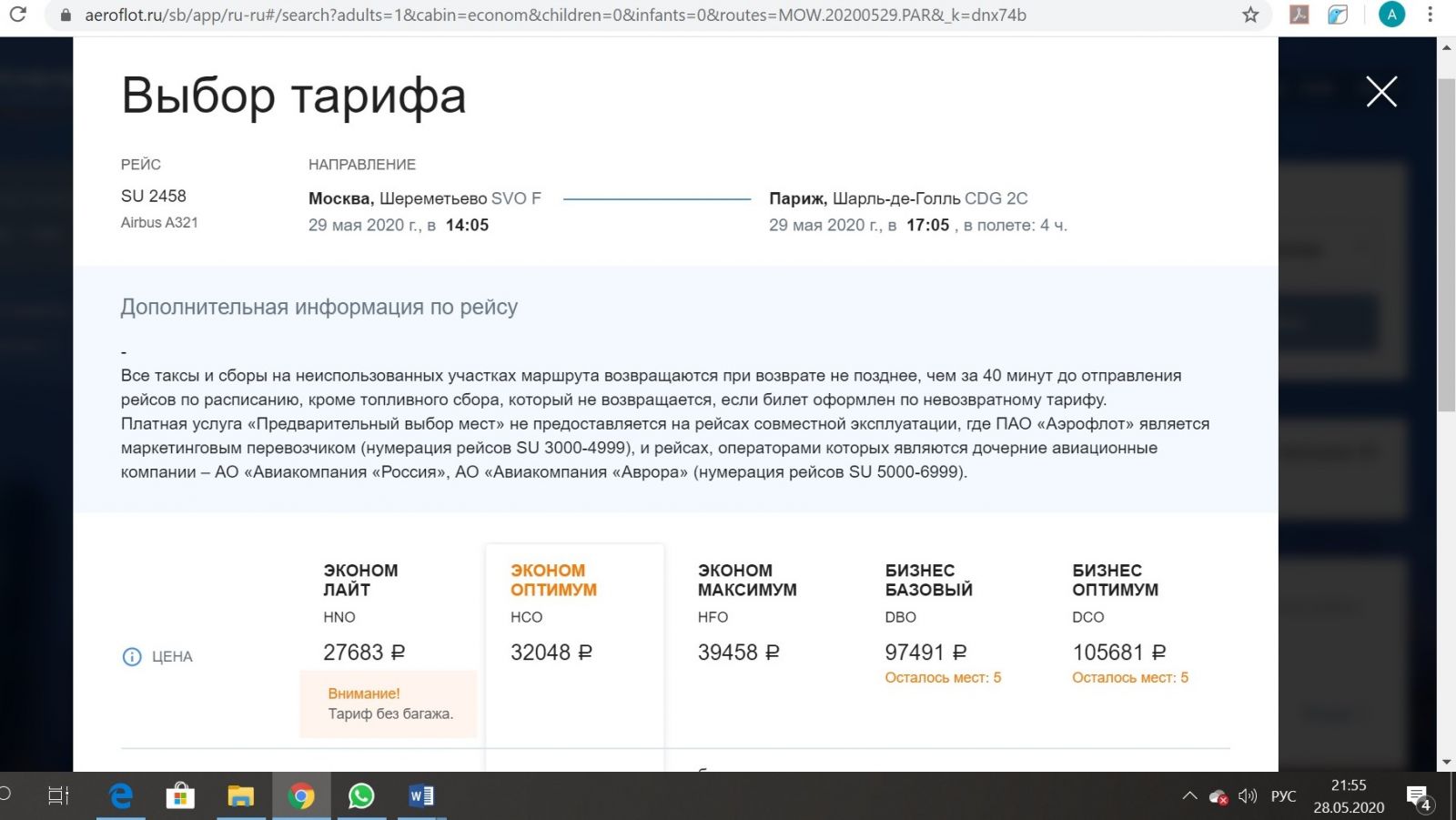The width and height of the screenshot is (1456, 820).
Task: Choose the Бизнес Базовый fare for 97491 ₽
Action: click(x=925, y=653)
